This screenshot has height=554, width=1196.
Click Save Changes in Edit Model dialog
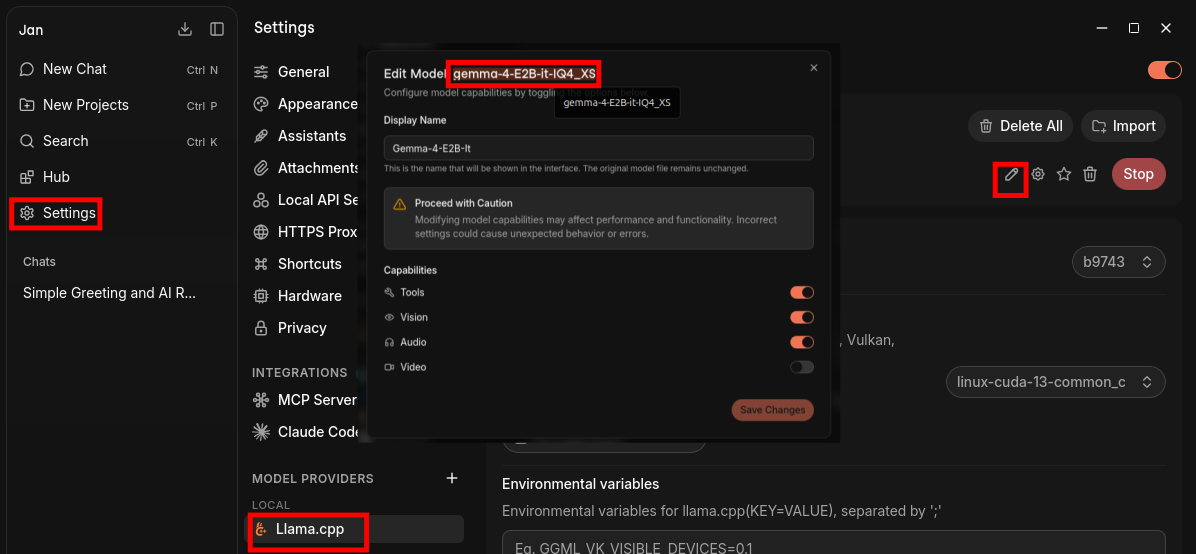click(773, 410)
